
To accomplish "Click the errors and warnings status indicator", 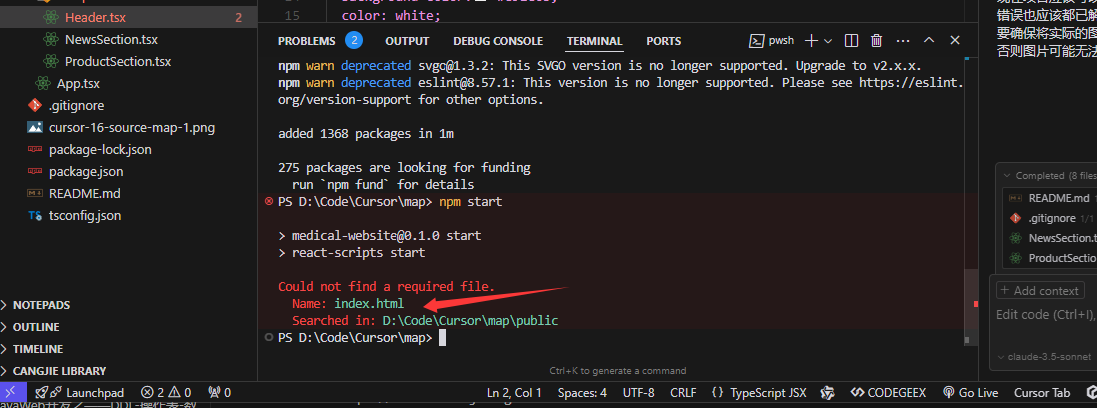I will (x=166, y=393).
